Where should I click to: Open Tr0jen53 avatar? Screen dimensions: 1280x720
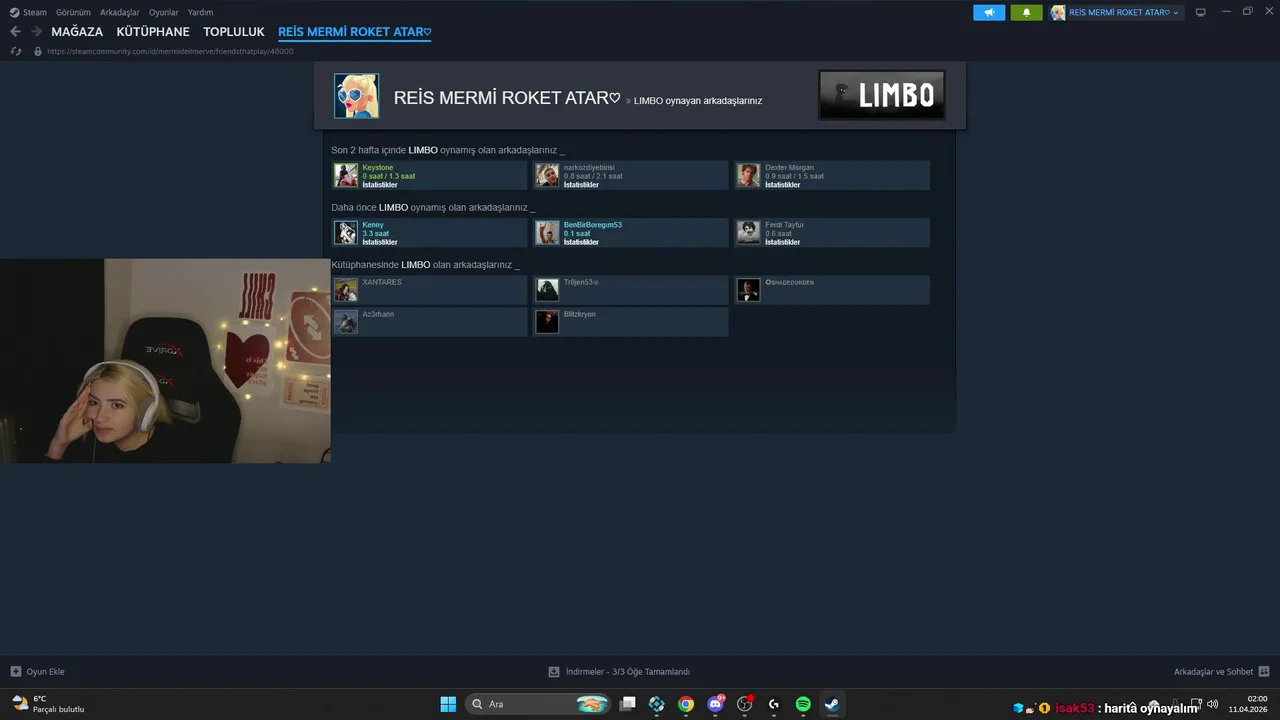pos(547,290)
